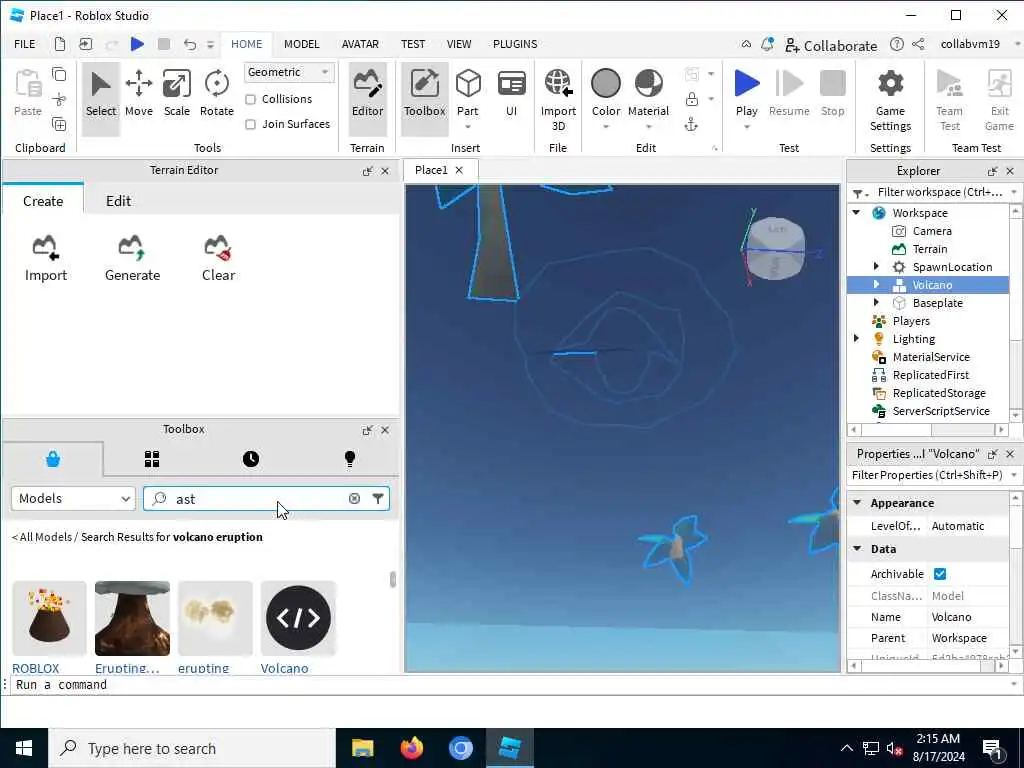Open the ROBLOX volcano model thumbnail

tap(49, 618)
